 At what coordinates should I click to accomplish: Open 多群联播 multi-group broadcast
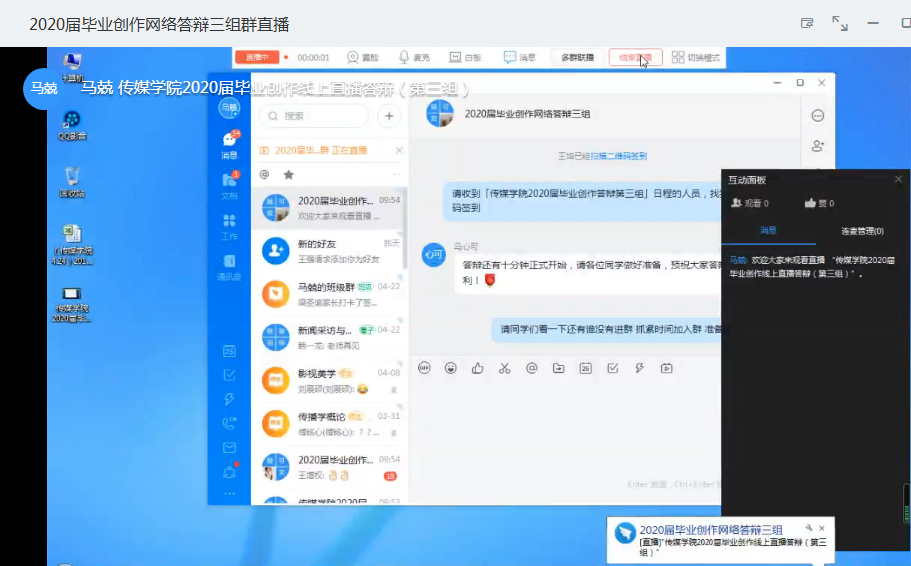pyautogui.click(x=577, y=58)
